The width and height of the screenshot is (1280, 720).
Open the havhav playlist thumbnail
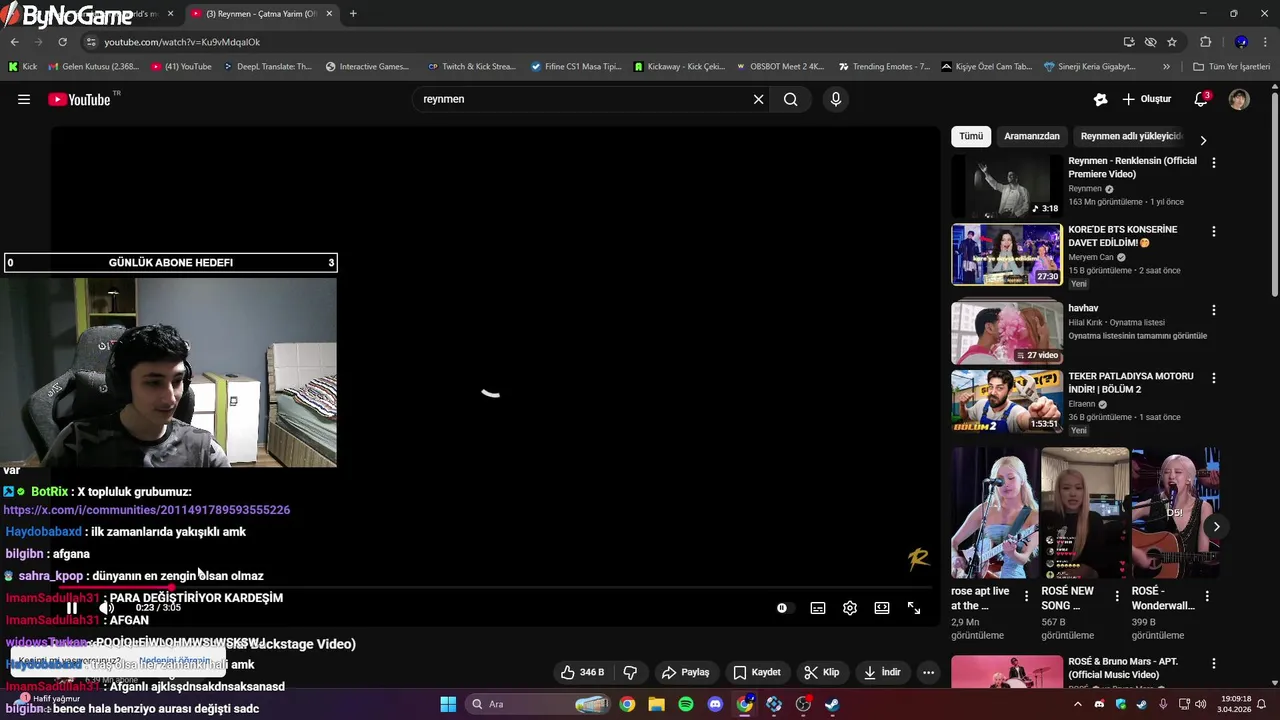[1007, 331]
